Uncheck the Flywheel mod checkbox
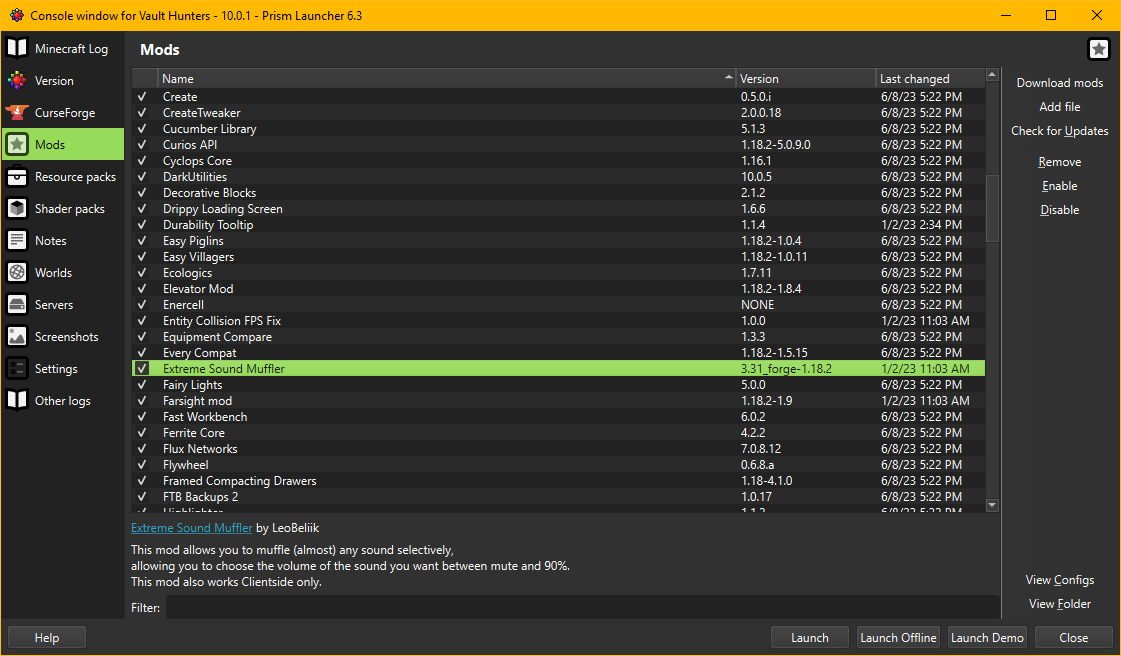 click(x=141, y=464)
